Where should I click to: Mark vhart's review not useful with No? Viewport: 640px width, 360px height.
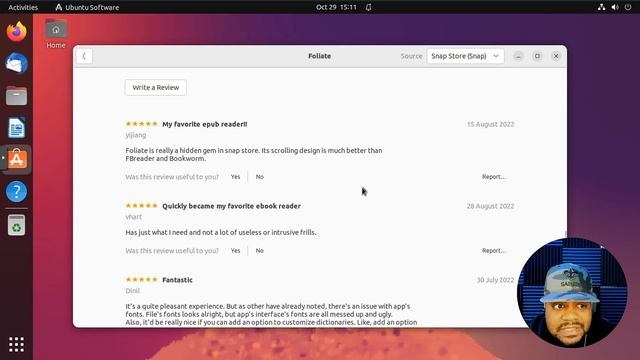(260, 251)
